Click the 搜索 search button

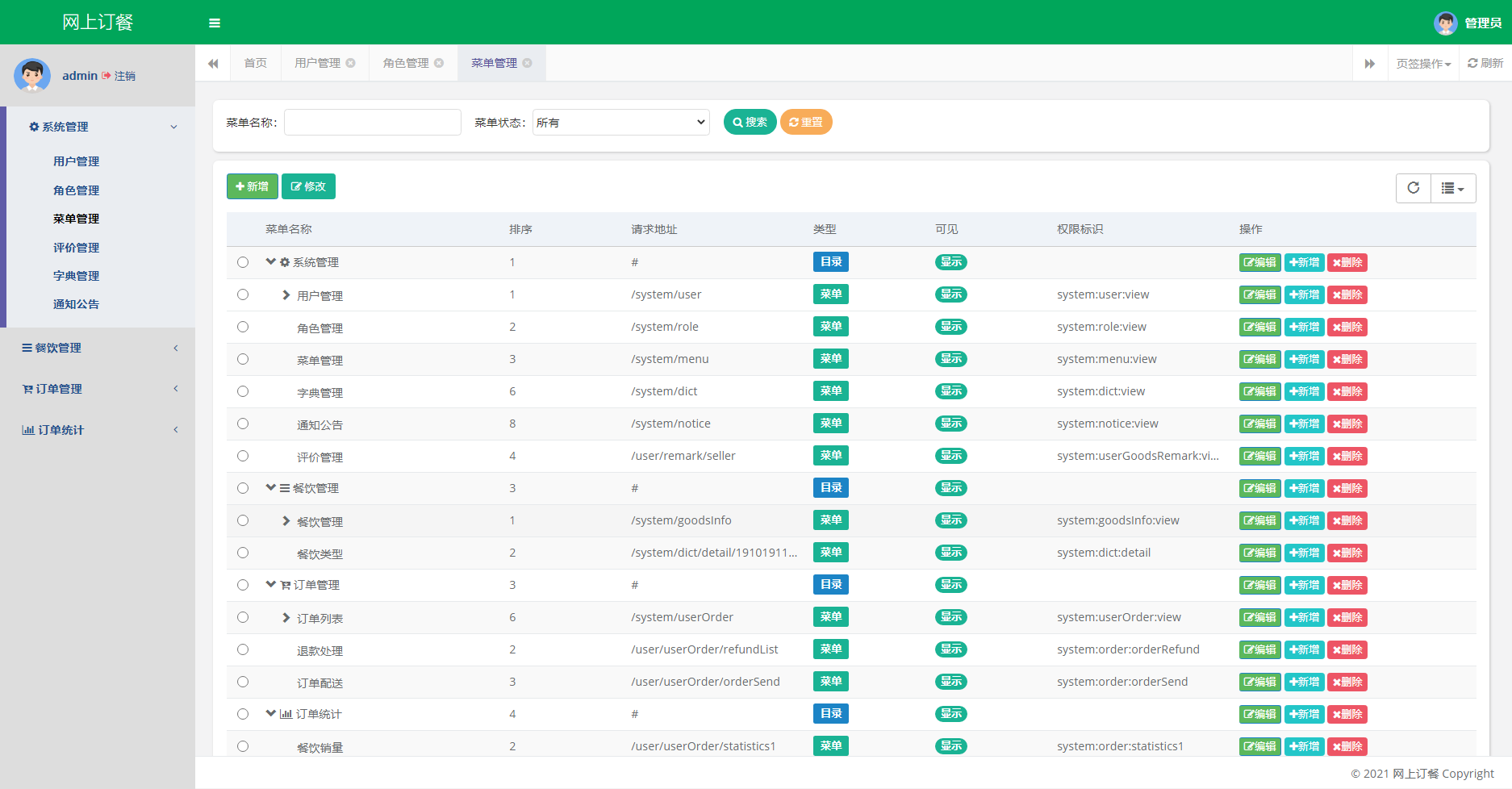click(x=750, y=122)
